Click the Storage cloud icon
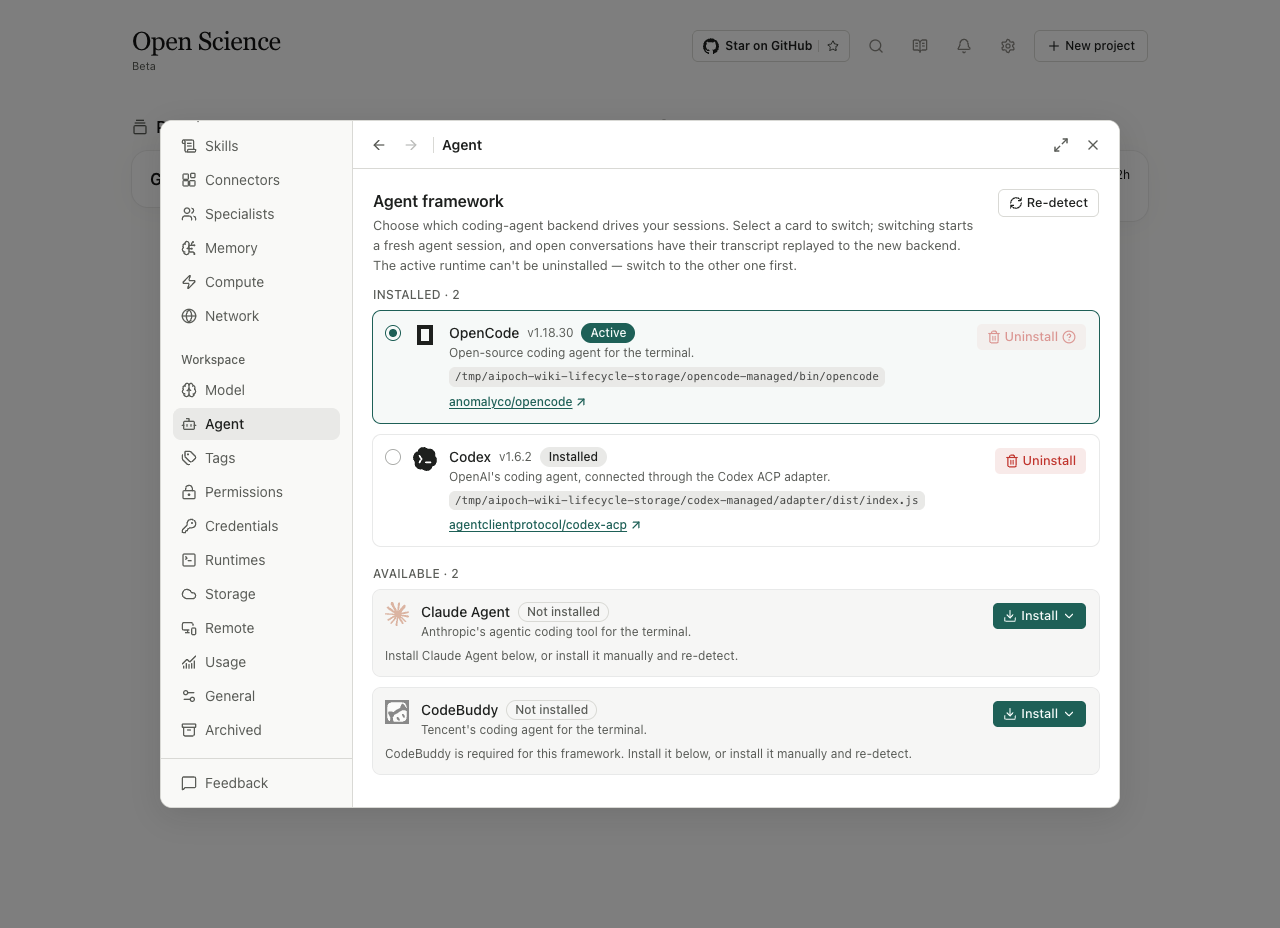The image size is (1280, 928). 189,594
